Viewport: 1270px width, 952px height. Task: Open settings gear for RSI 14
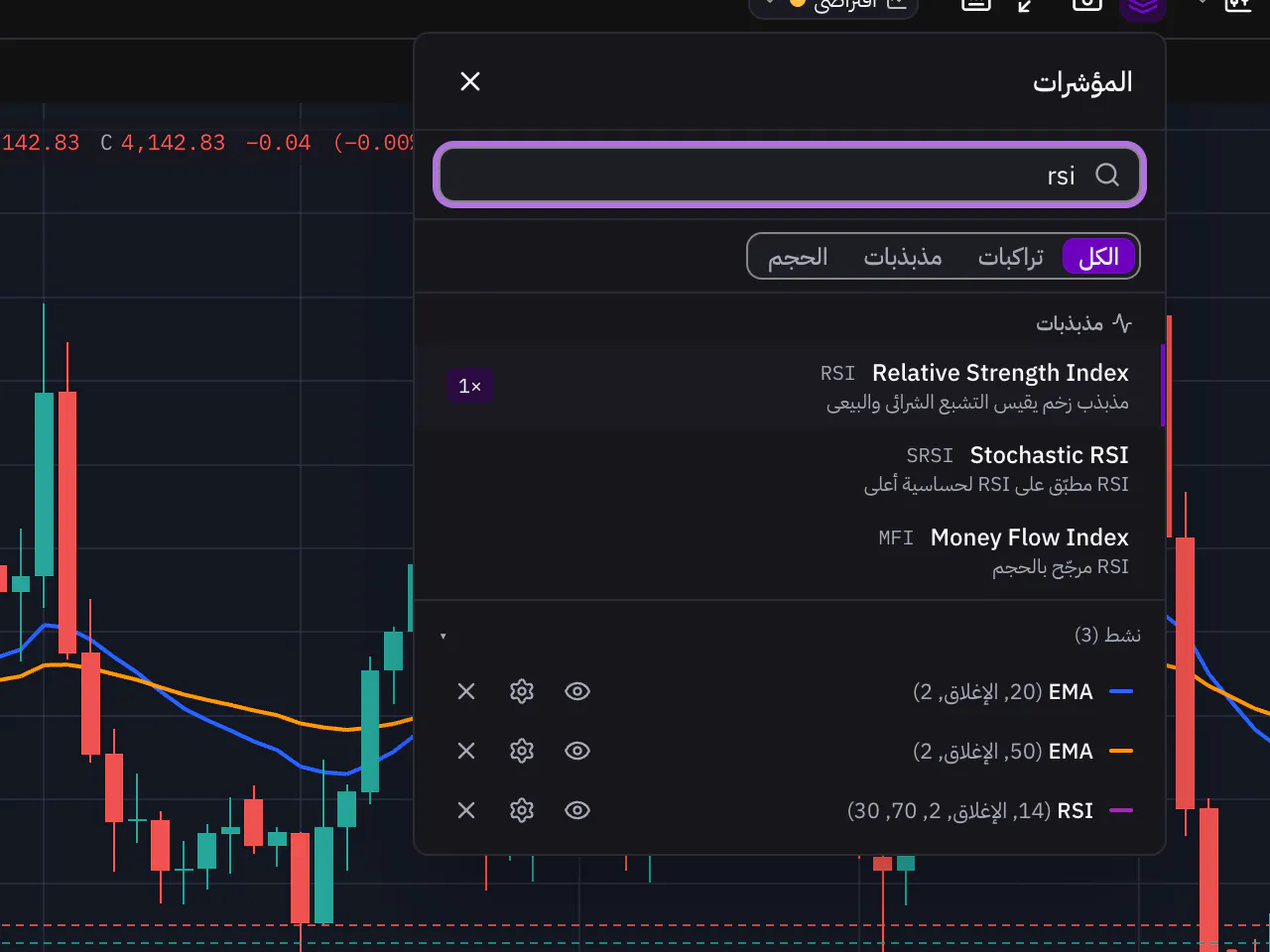(x=522, y=810)
